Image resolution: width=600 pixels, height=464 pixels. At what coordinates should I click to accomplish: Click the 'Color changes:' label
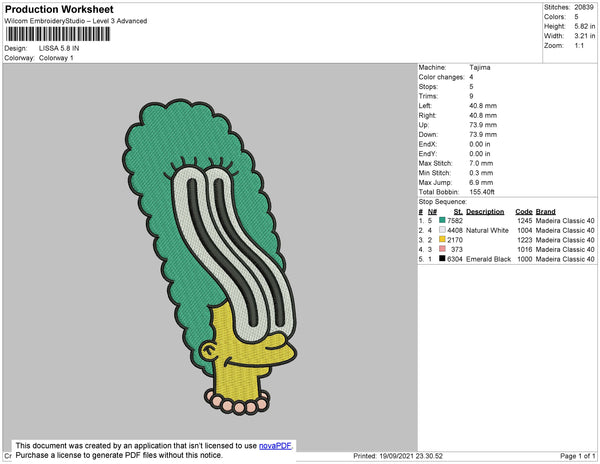coord(441,77)
